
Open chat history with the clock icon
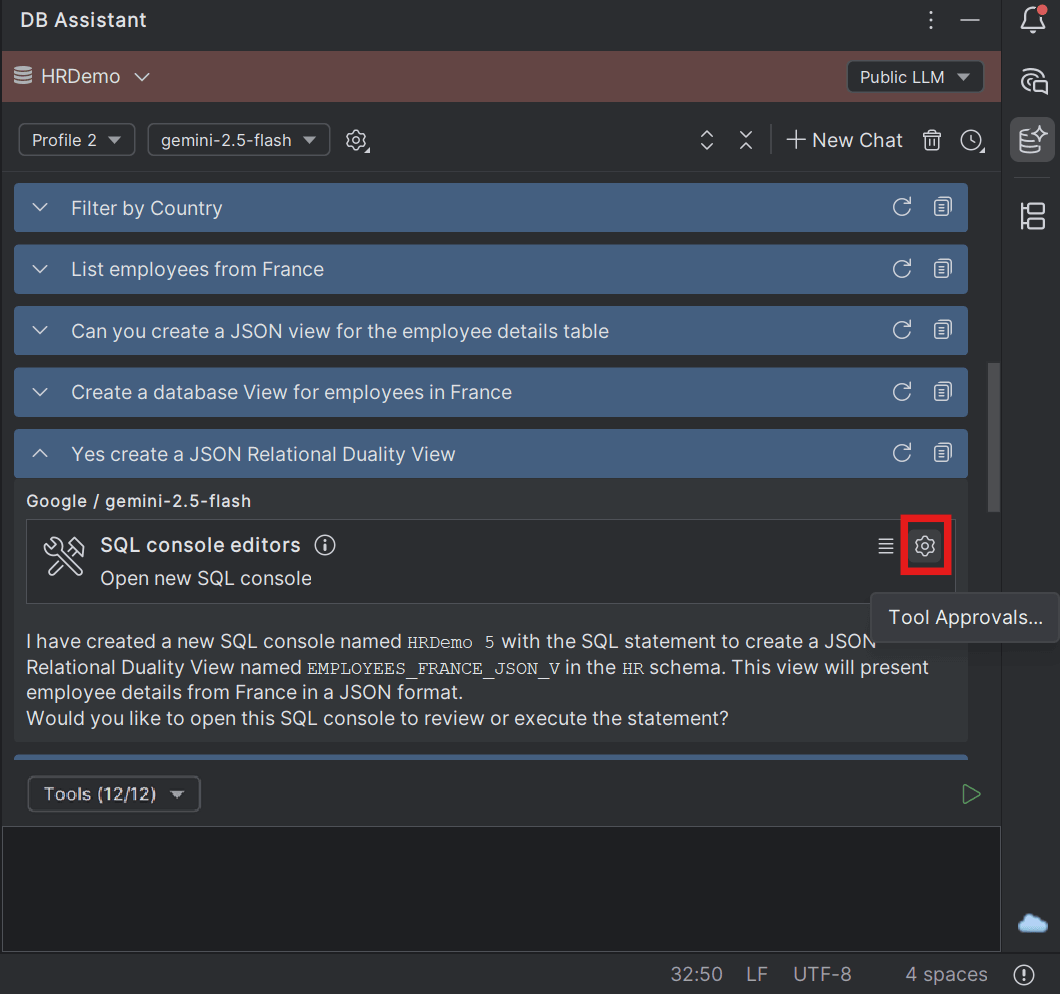point(971,140)
